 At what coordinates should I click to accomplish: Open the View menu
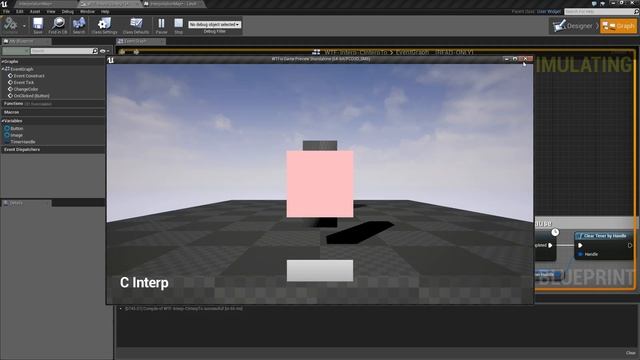(51, 11)
